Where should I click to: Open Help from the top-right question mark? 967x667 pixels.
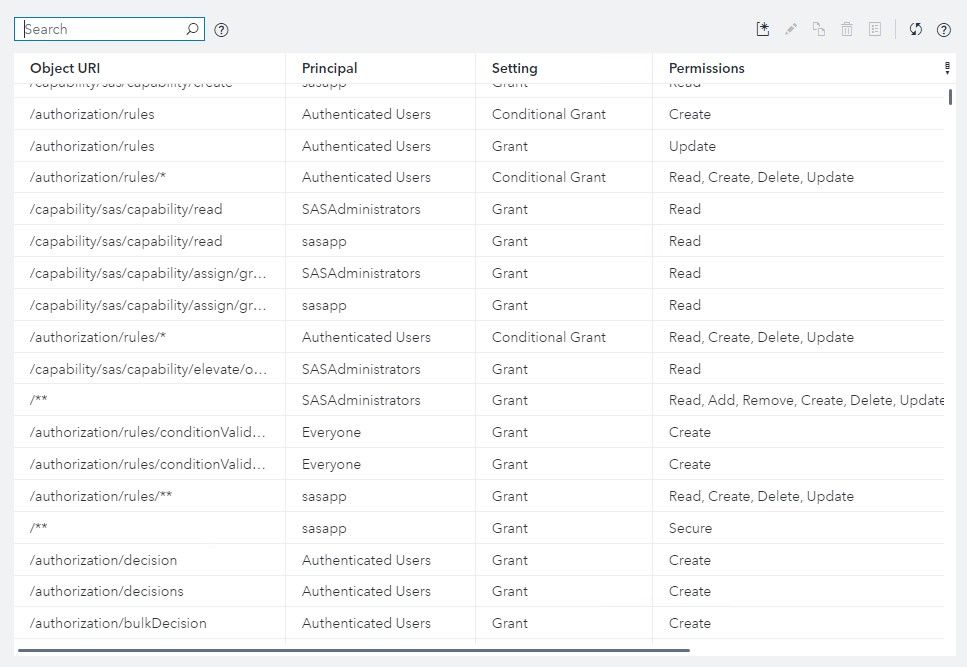click(x=943, y=29)
